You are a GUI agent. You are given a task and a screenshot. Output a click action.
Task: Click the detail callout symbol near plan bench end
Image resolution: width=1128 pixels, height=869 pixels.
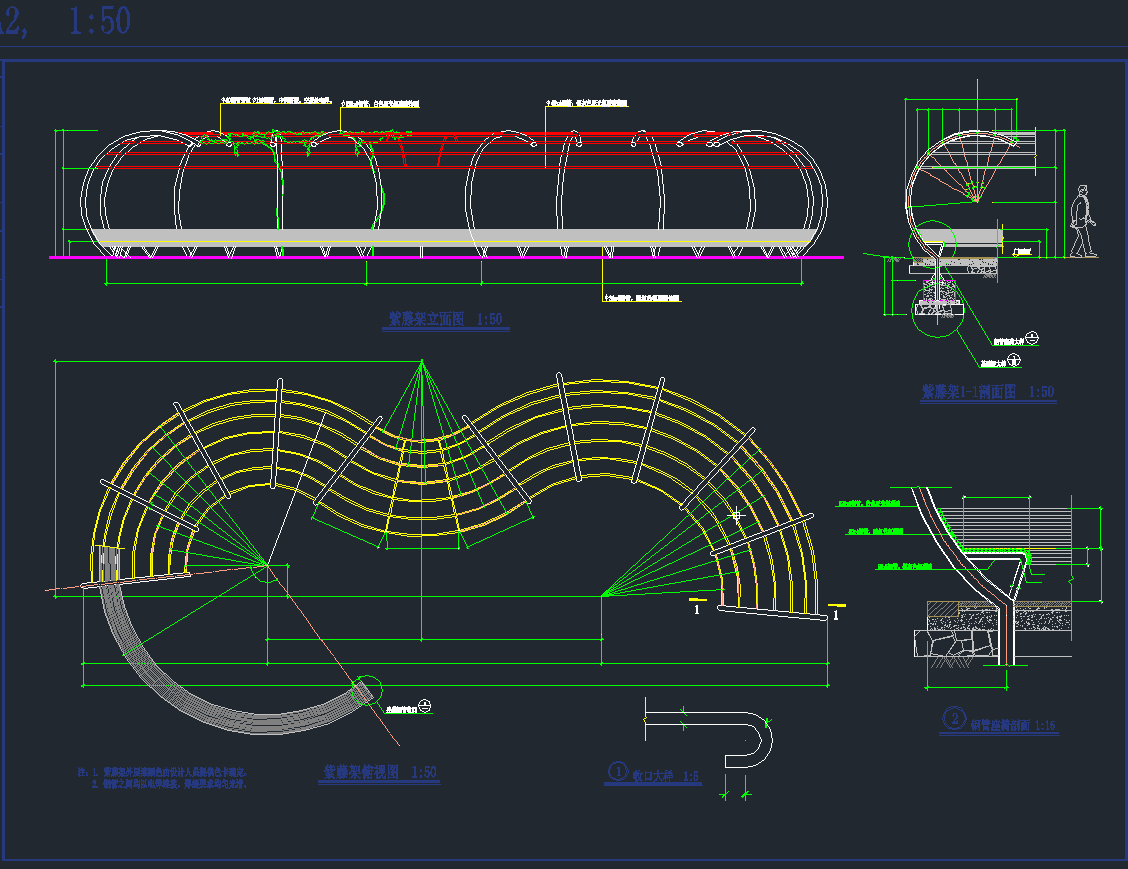[425, 707]
